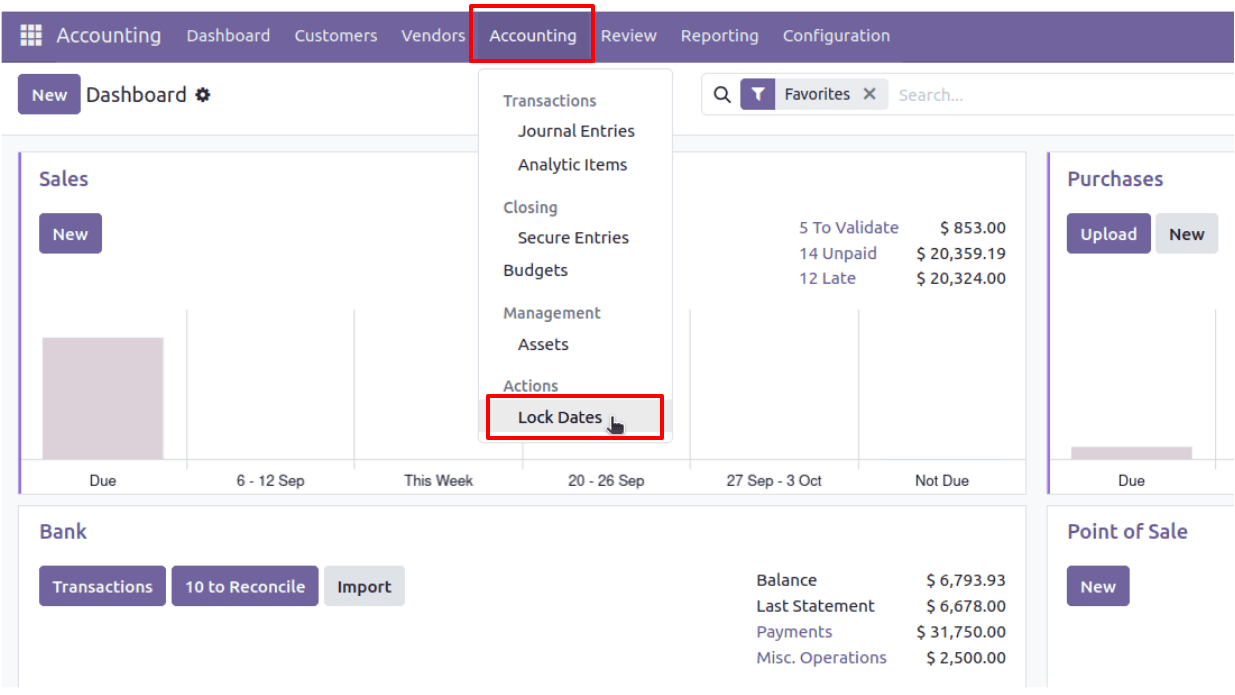Image resolution: width=1235 pixels, height=695 pixels.
Task: Select Analytic Items from dropdown
Action: (573, 165)
